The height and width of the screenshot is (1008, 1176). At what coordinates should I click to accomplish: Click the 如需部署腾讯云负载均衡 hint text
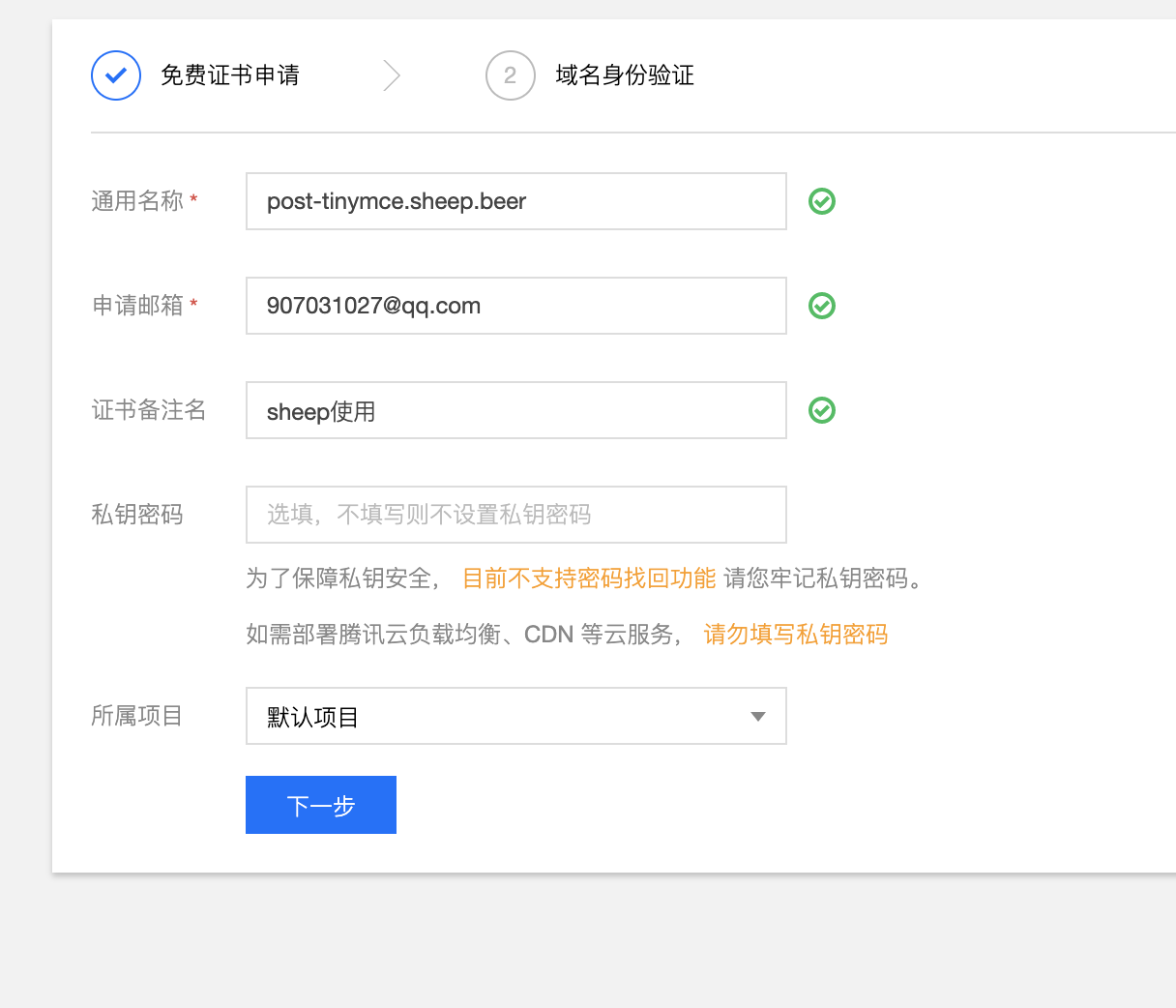[x=465, y=635]
